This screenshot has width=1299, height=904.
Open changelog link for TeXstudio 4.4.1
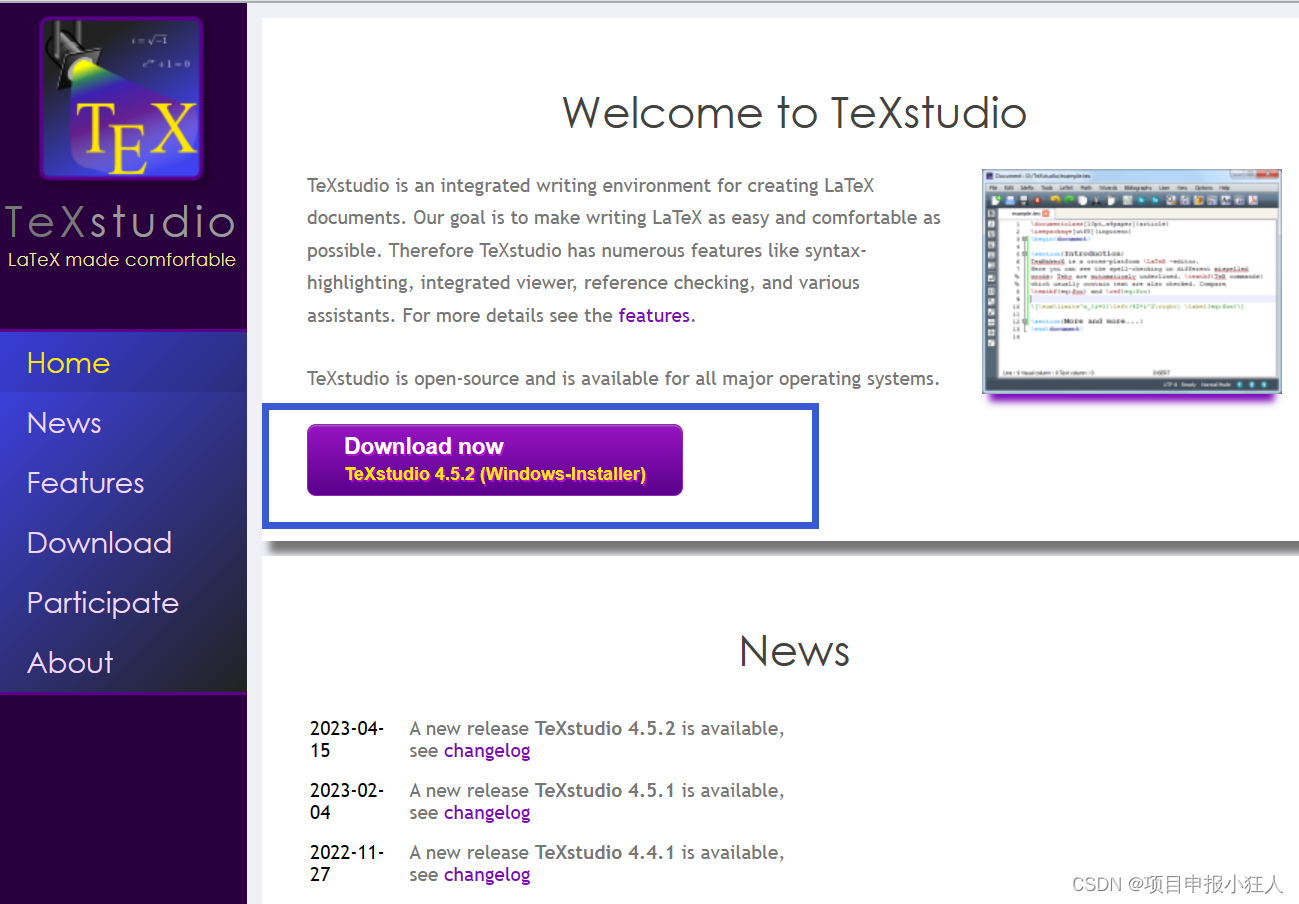(x=487, y=875)
